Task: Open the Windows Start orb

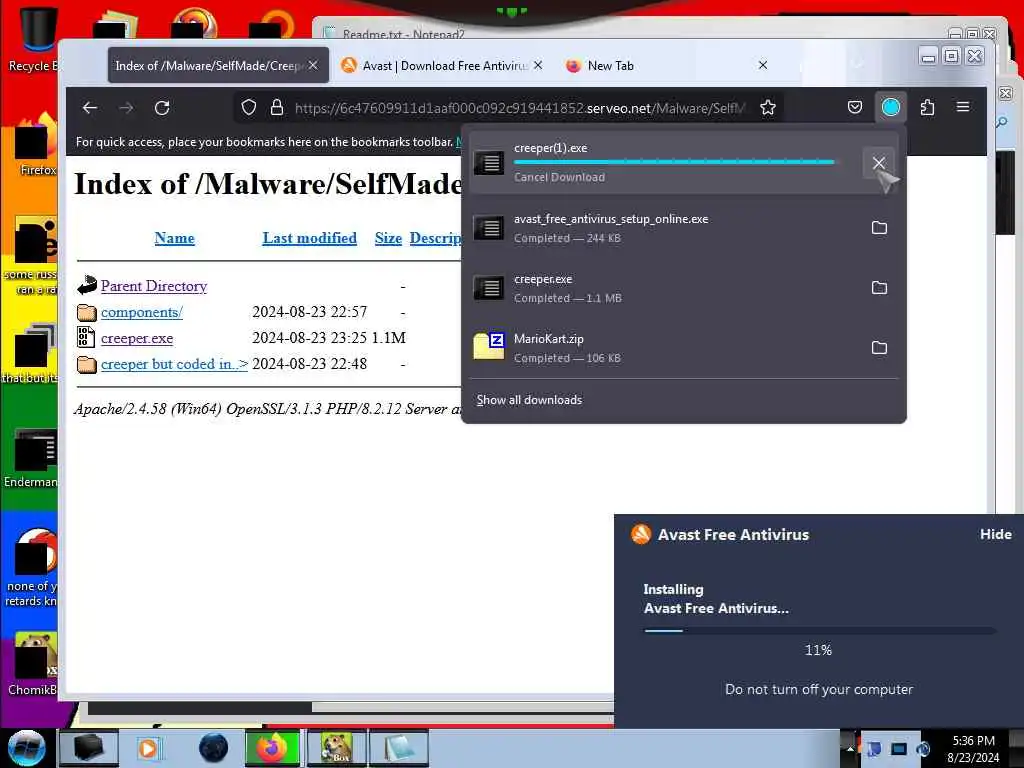Action: tap(25, 747)
